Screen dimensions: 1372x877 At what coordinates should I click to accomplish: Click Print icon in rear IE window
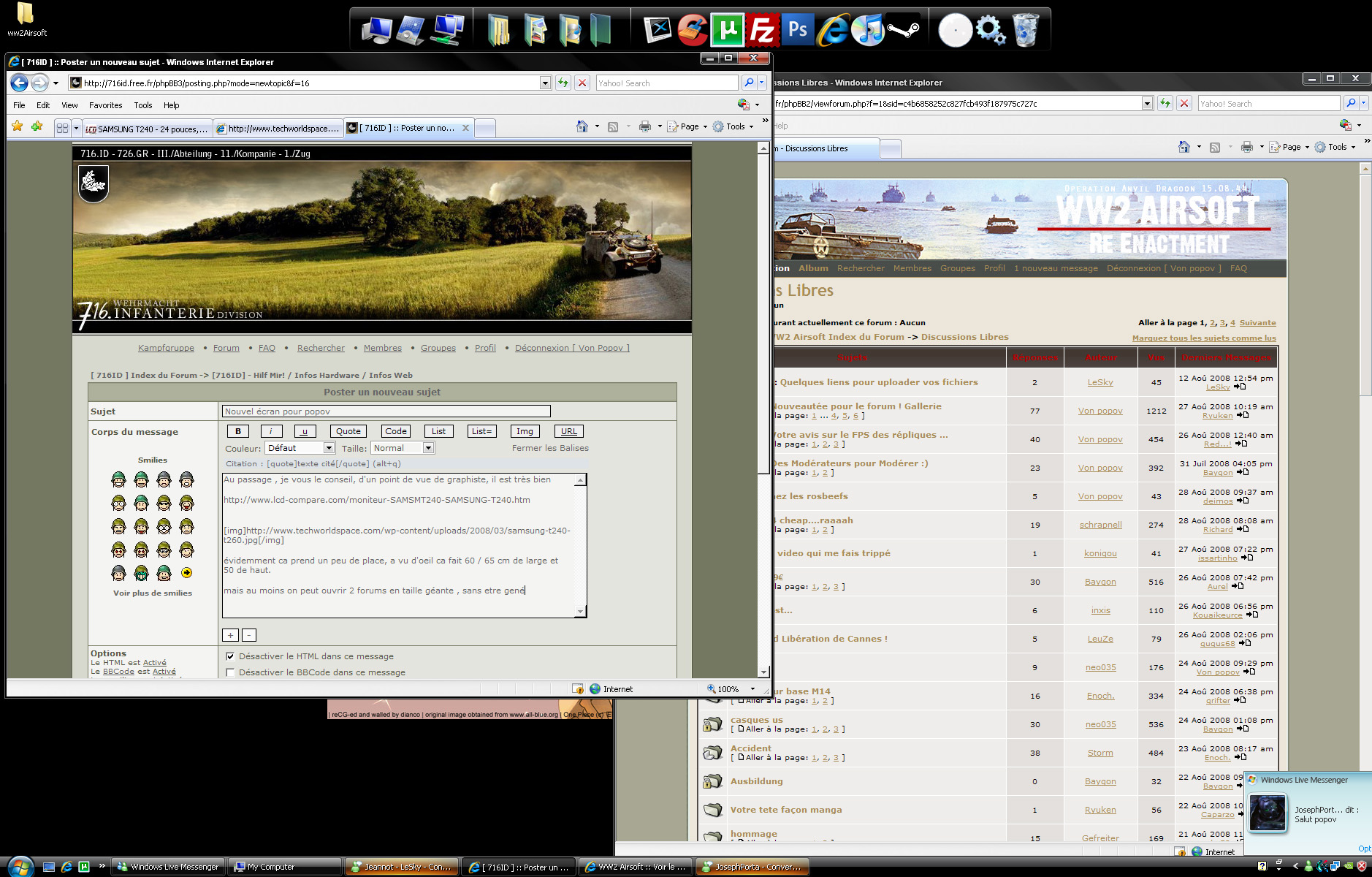1247,147
